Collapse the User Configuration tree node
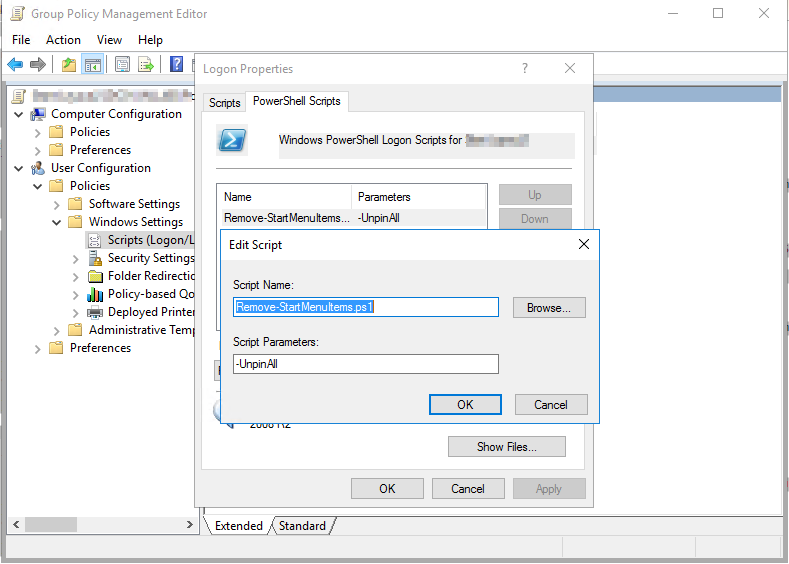The width and height of the screenshot is (789, 564). [19, 168]
